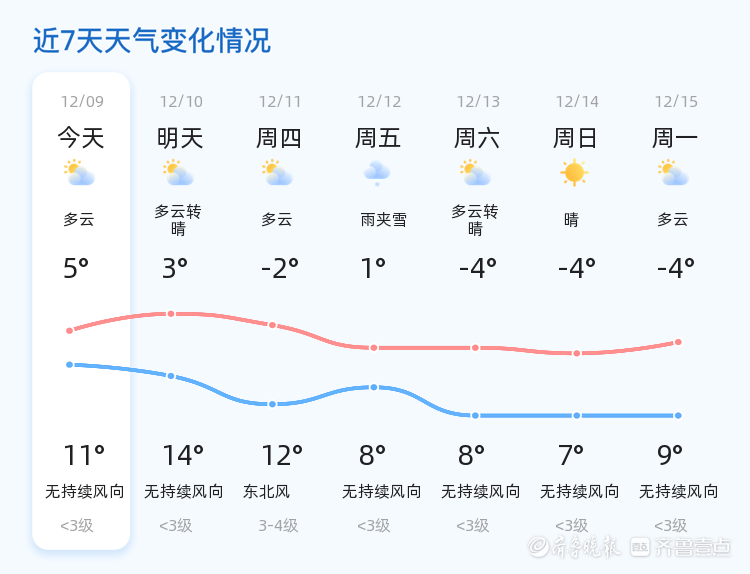Image resolution: width=750 pixels, height=574 pixels.
Task: Click today's partly cloudy weather icon
Action: pyautogui.click(x=79, y=173)
